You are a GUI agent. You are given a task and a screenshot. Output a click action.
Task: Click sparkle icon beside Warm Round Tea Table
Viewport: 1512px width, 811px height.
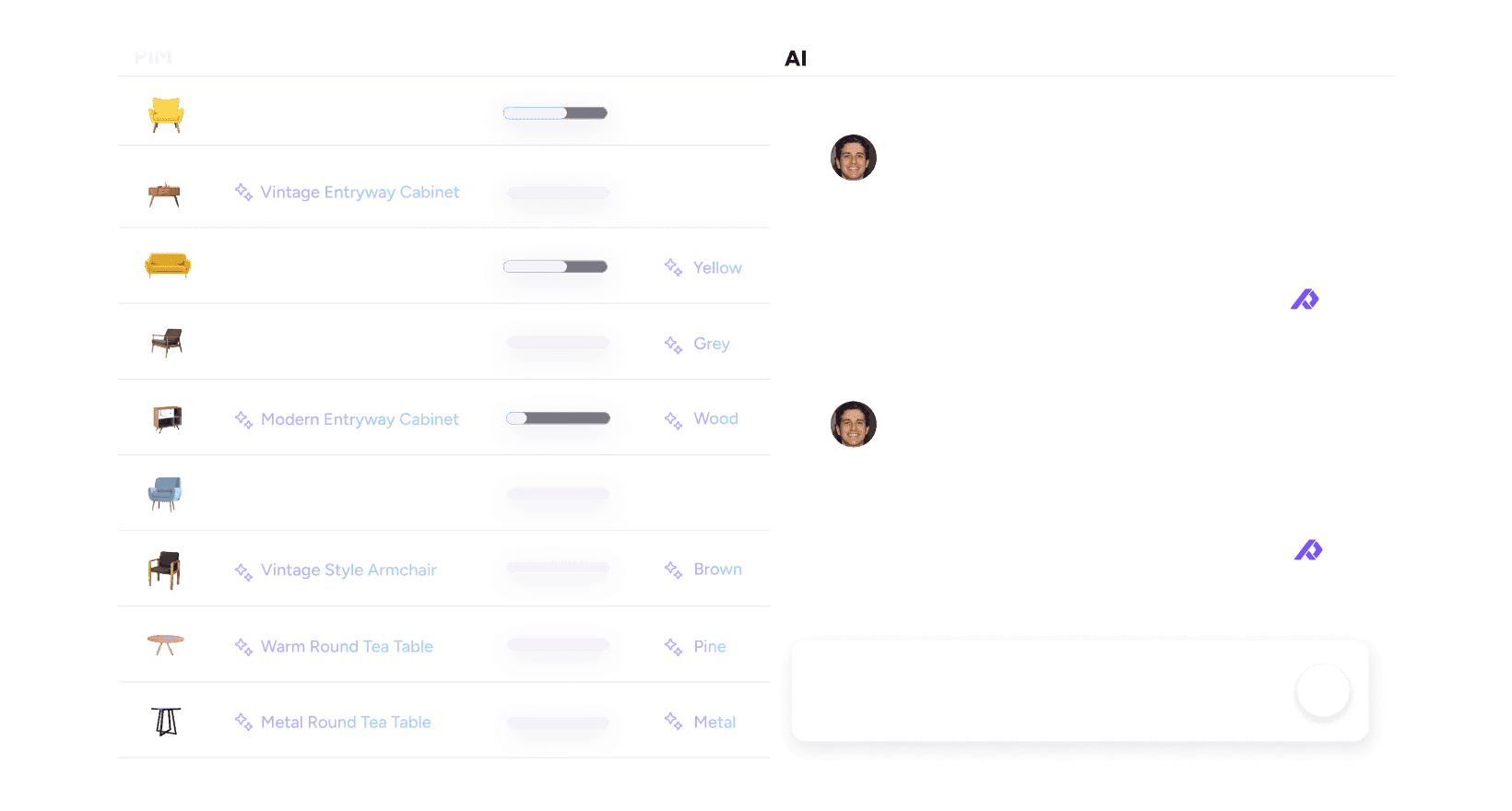click(243, 647)
